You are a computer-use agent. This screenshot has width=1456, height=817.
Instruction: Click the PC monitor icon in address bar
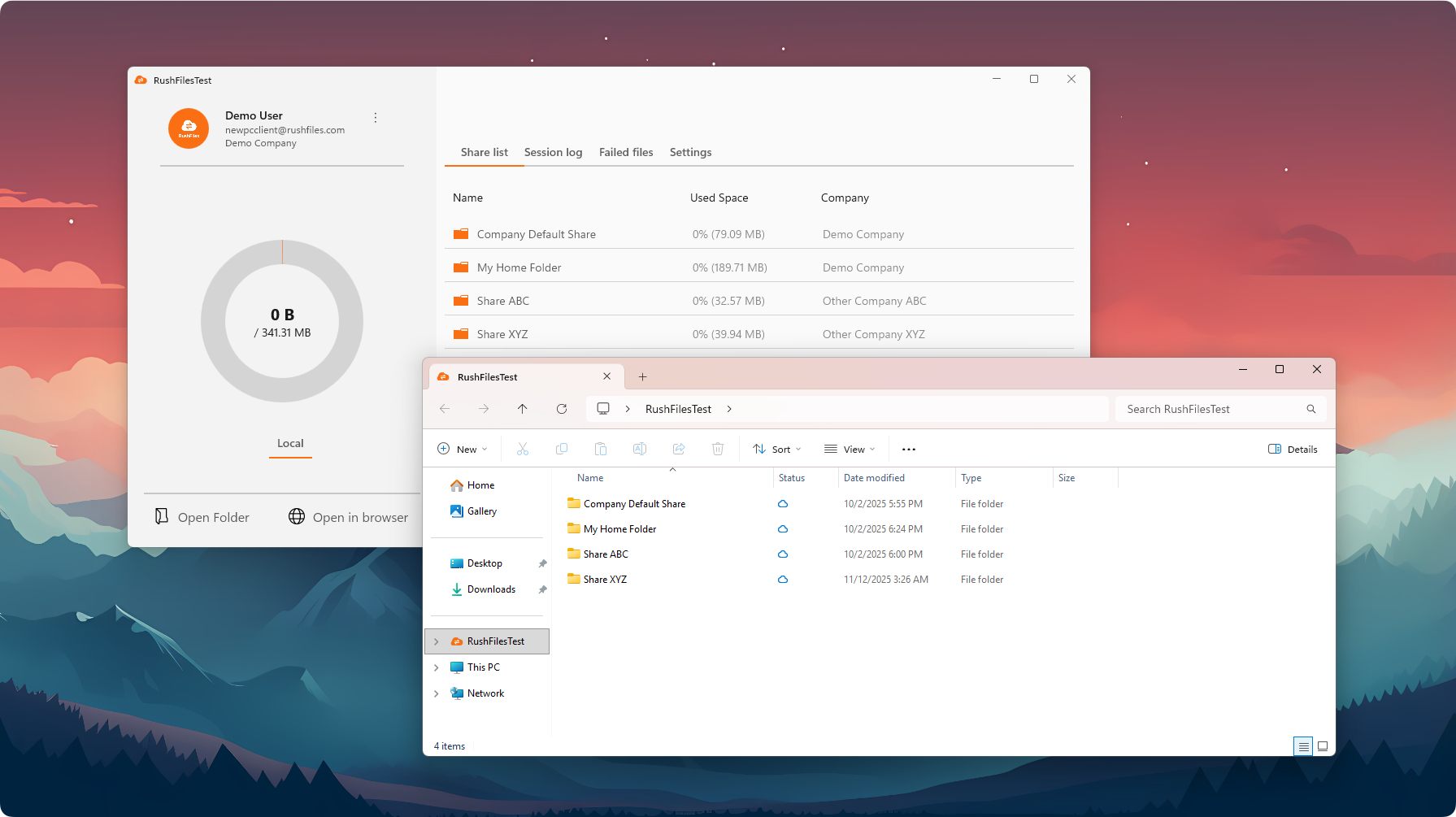(x=603, y=408)
